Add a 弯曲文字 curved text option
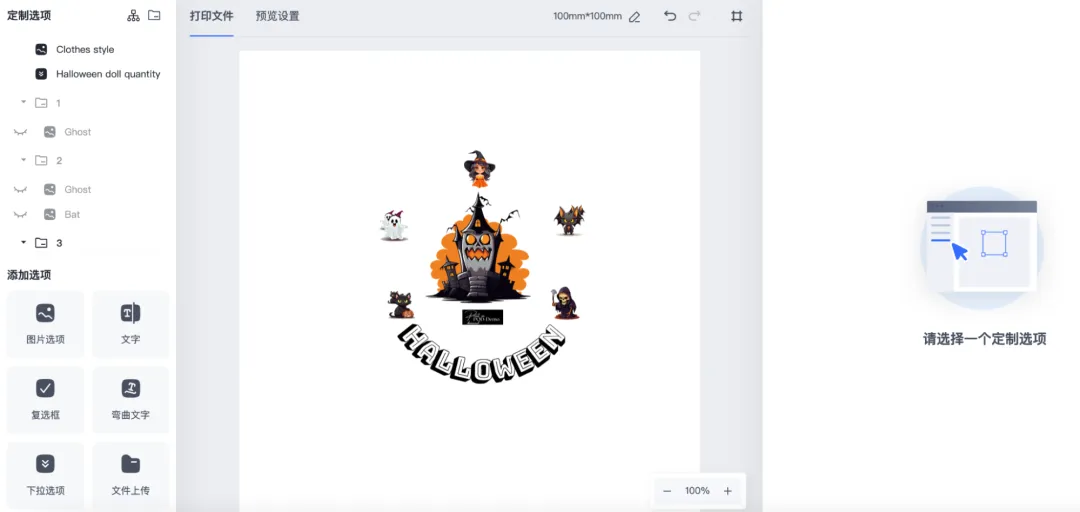The image size is (1080, 512). point(131,400)
